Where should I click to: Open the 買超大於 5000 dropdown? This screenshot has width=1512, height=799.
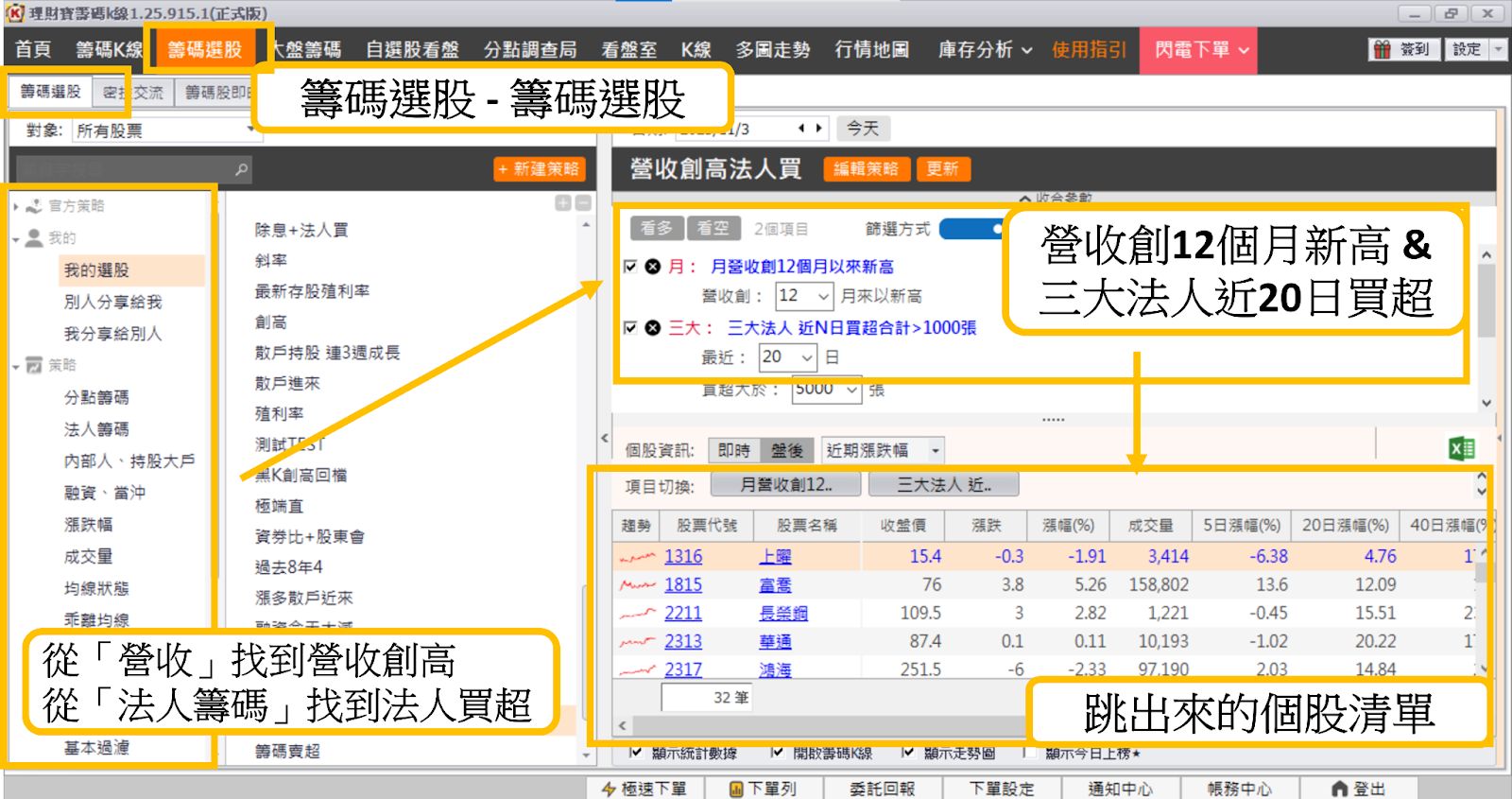coord(851,390)
